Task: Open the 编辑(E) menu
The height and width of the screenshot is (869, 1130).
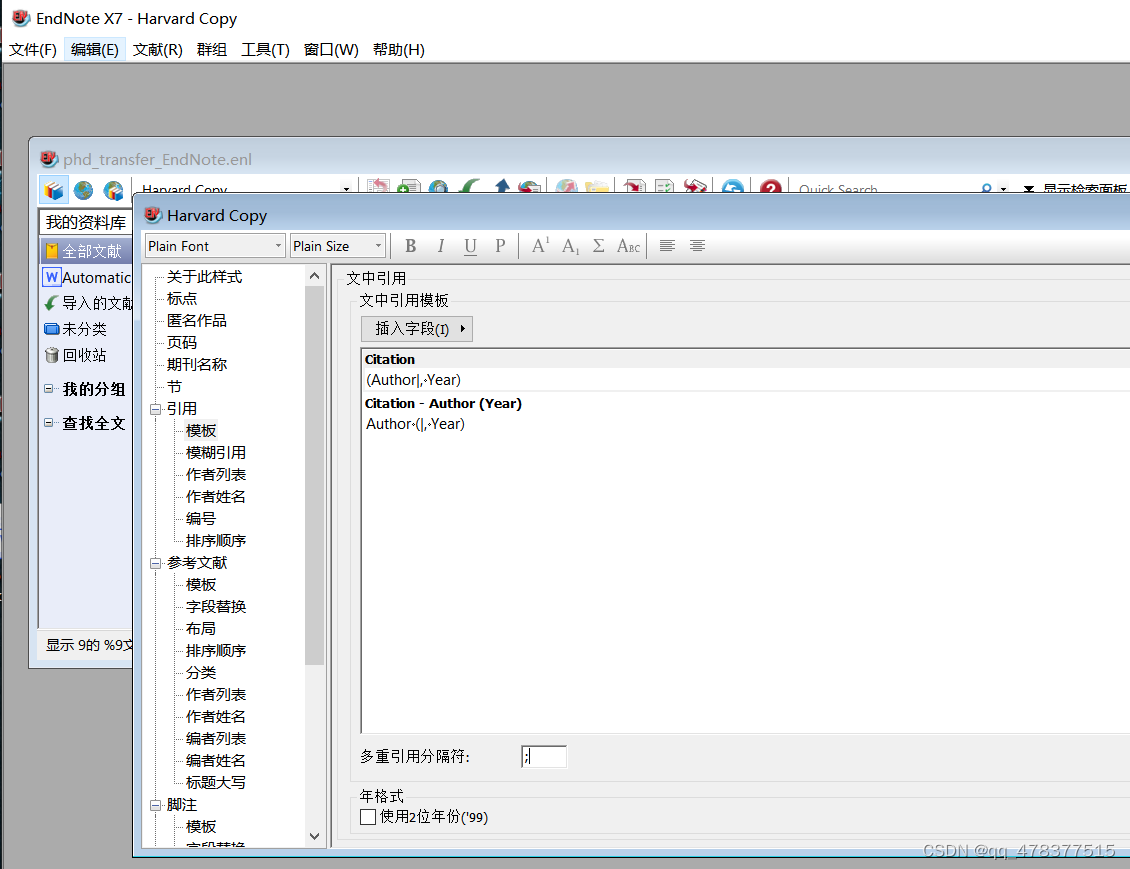Action: [x=95, y=50]
